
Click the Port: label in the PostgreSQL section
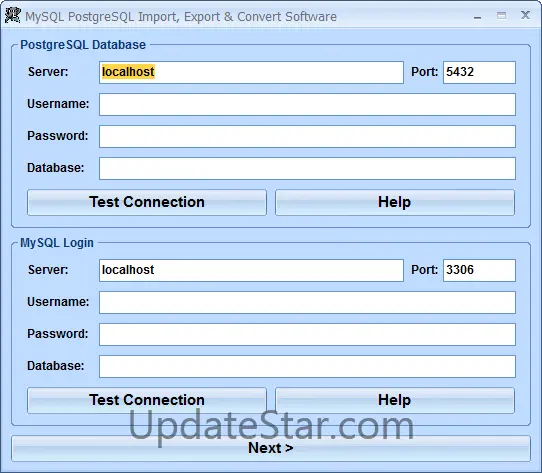424,72
